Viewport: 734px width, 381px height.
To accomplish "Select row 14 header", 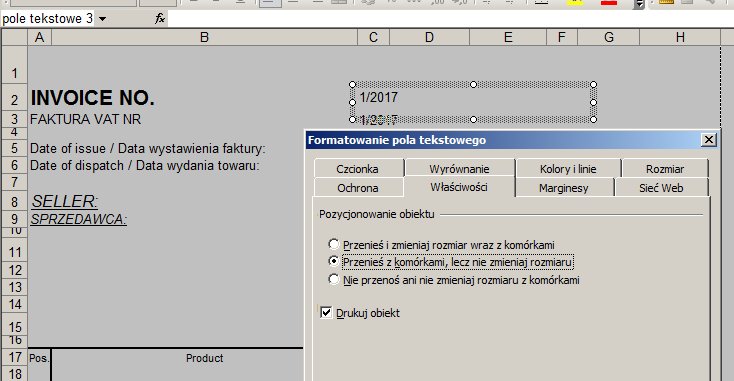I will (x=15, y=304).
